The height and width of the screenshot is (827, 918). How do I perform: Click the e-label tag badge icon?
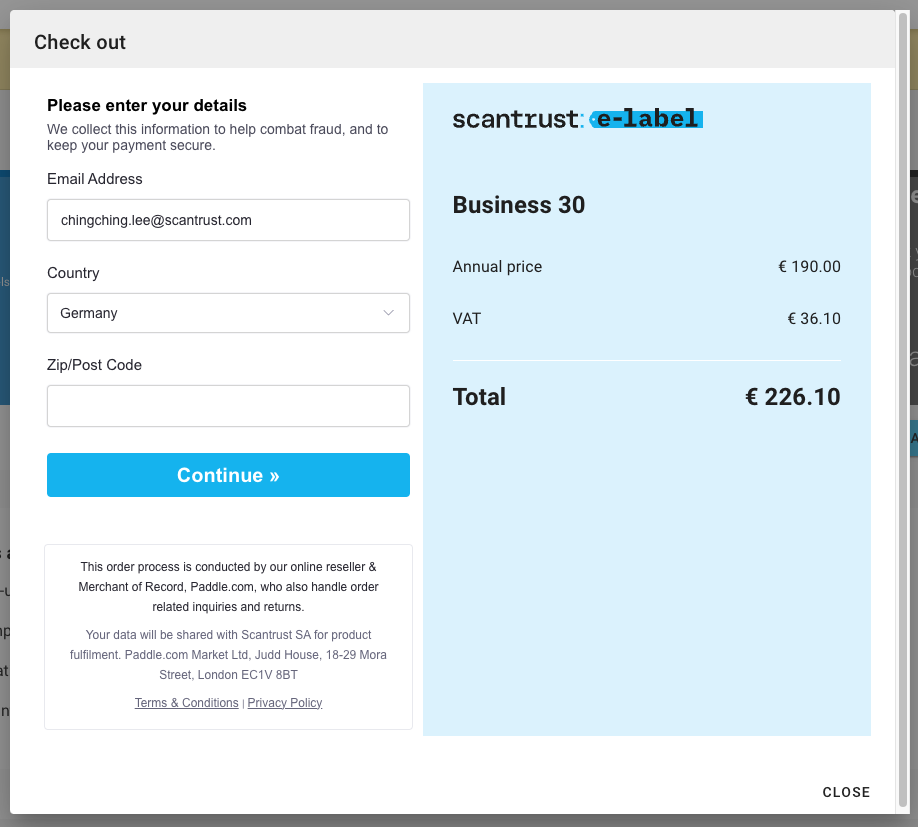tap(646, 119)
